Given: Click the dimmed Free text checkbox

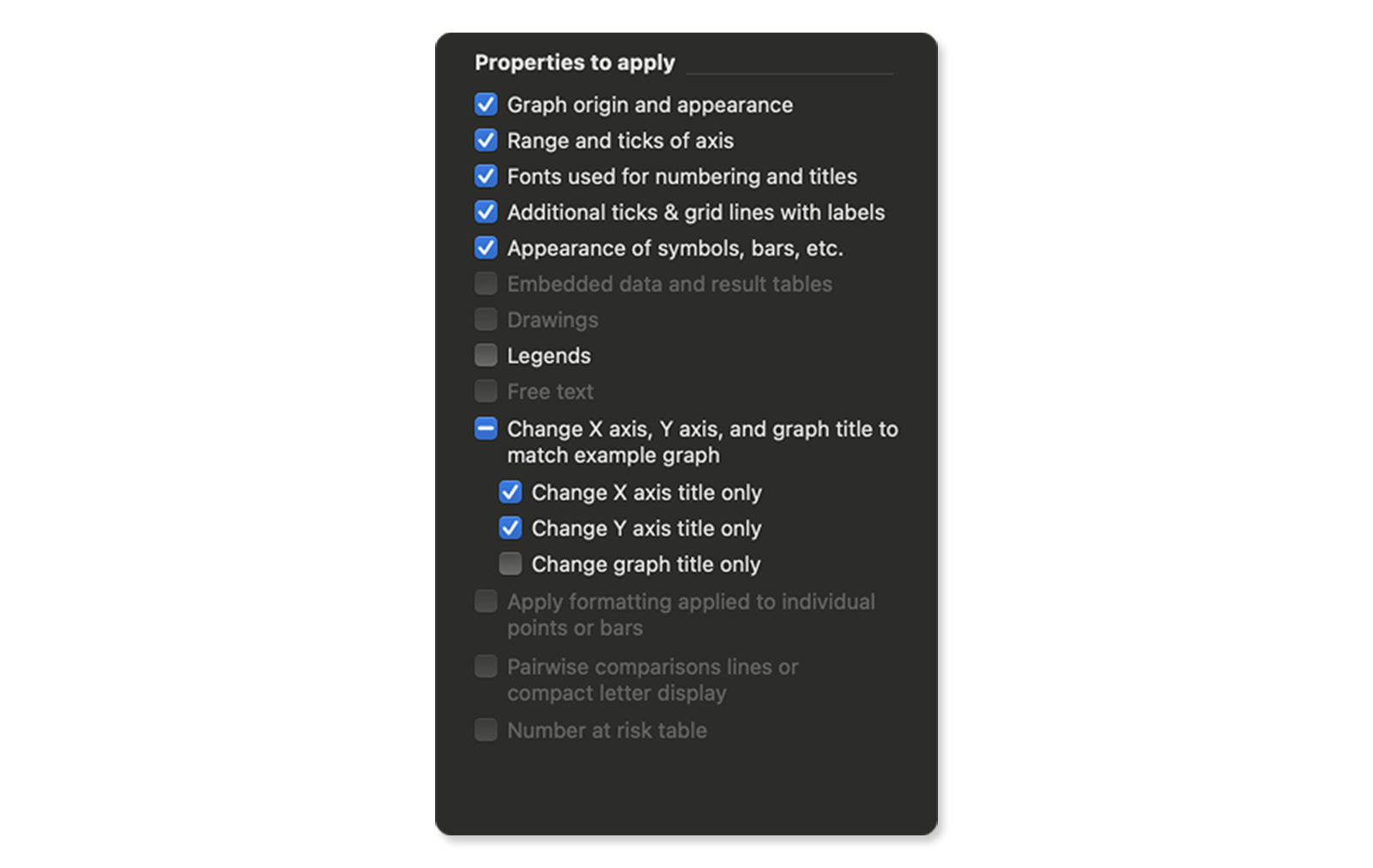Looking at the screenshot, I should click(486, 391).
